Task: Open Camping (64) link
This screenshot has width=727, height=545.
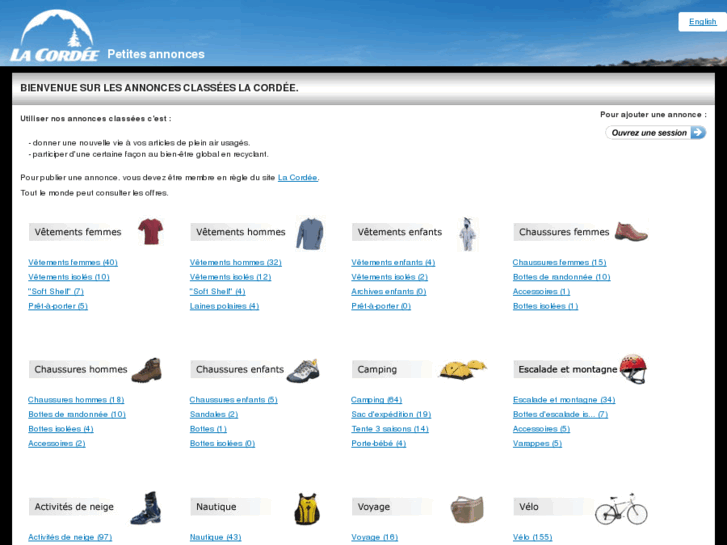Action: click(x=376, y=400)
